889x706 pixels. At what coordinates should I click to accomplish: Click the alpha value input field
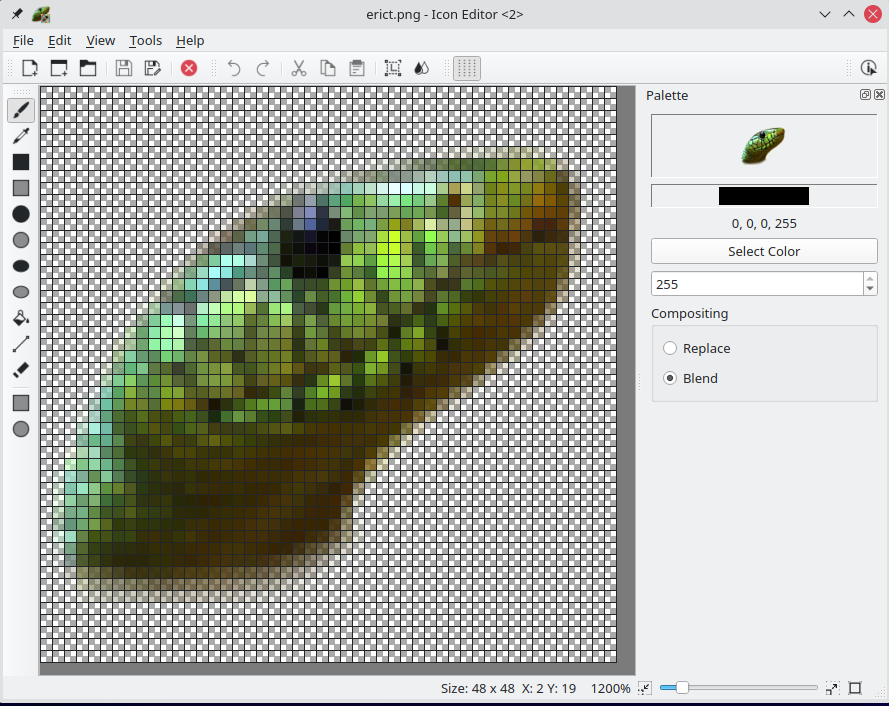[x=756, y=284]
